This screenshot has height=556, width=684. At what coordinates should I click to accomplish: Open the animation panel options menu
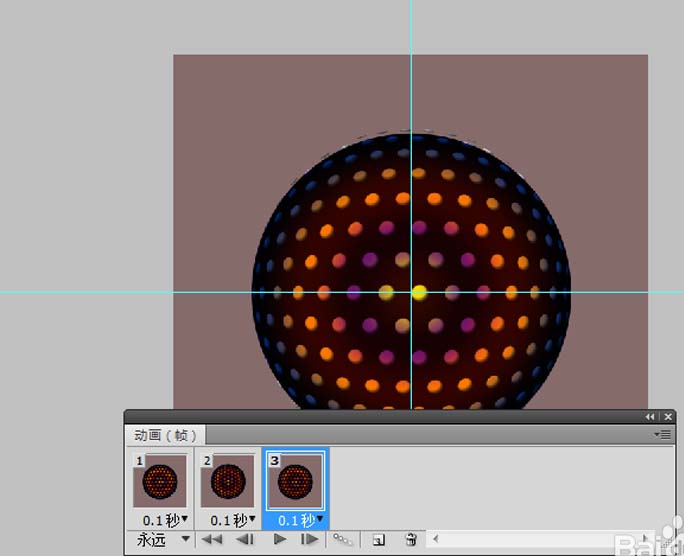click(x=665, y=435)
